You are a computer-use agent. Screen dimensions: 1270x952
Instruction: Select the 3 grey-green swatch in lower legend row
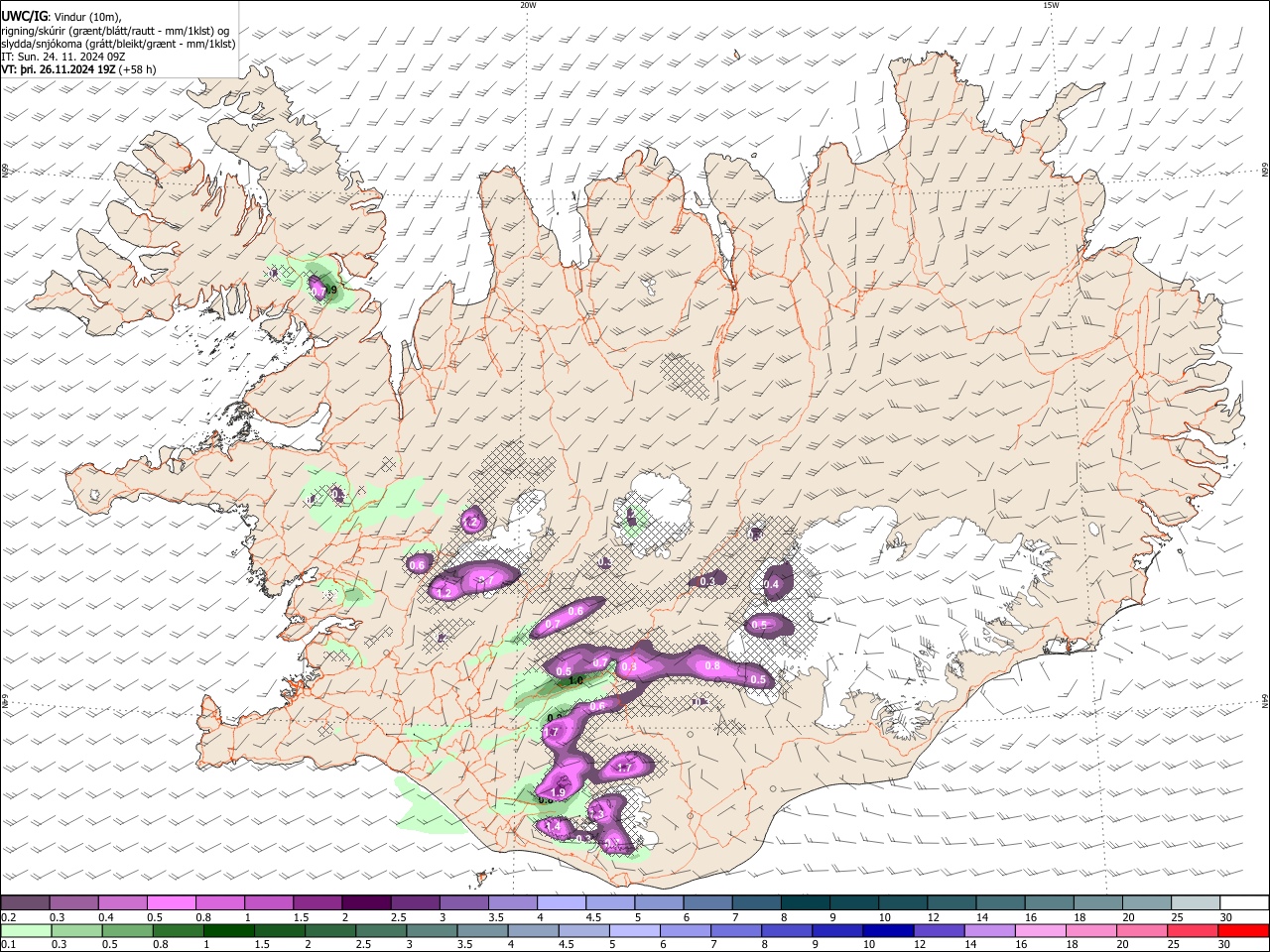[x=432, y=931]
